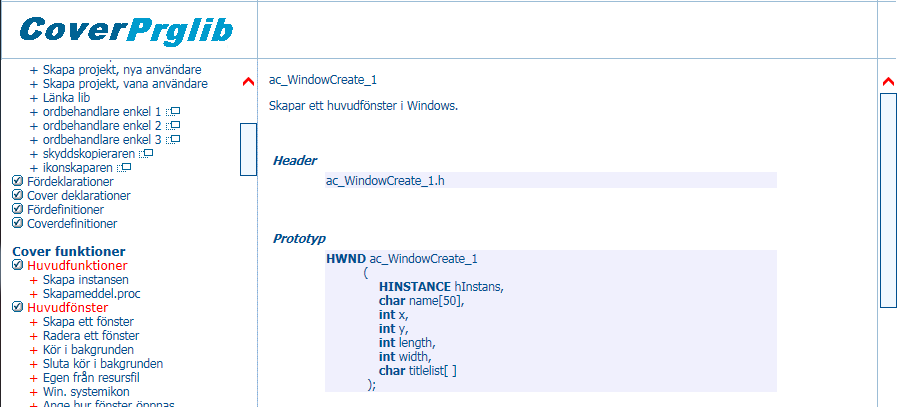Viewport: 904px width, 407px height.
Task: Expand plus sign before Skapa instansen
Action: [x=33, y=280]
